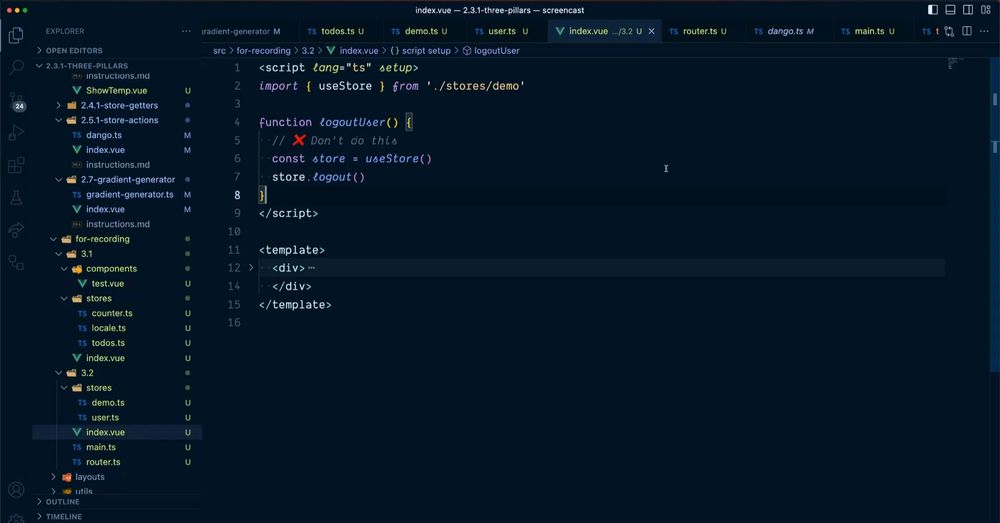Unfold the collapsed div at line 12

251,268
